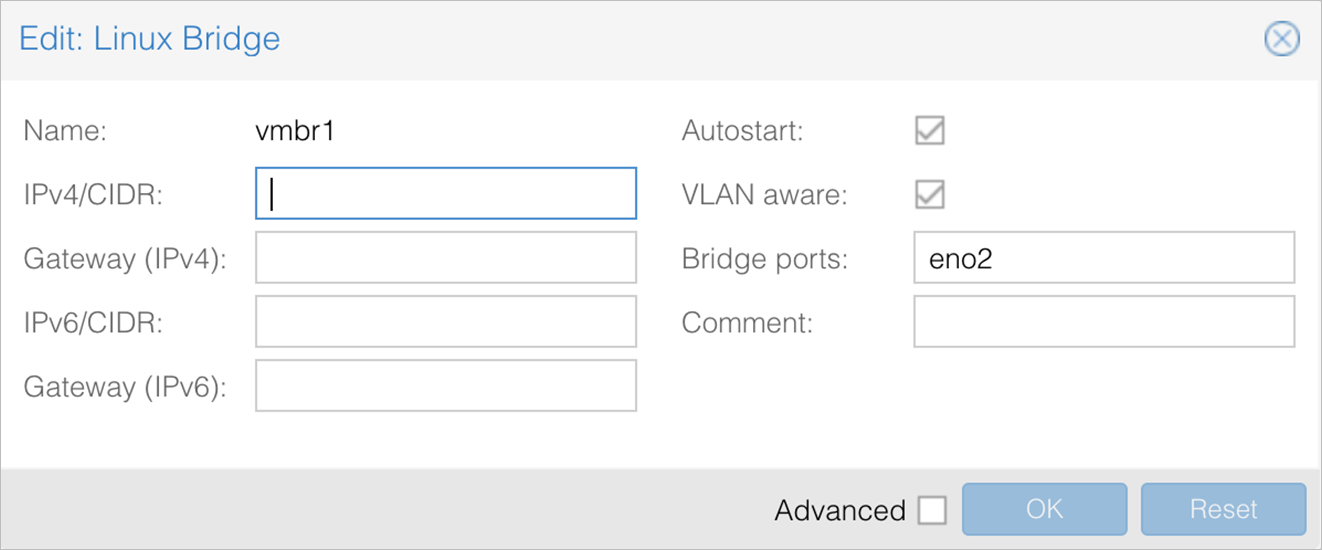Click the "Autostart:" label
The height and width of the screenshot is (550, 1322).
(742, 131)
